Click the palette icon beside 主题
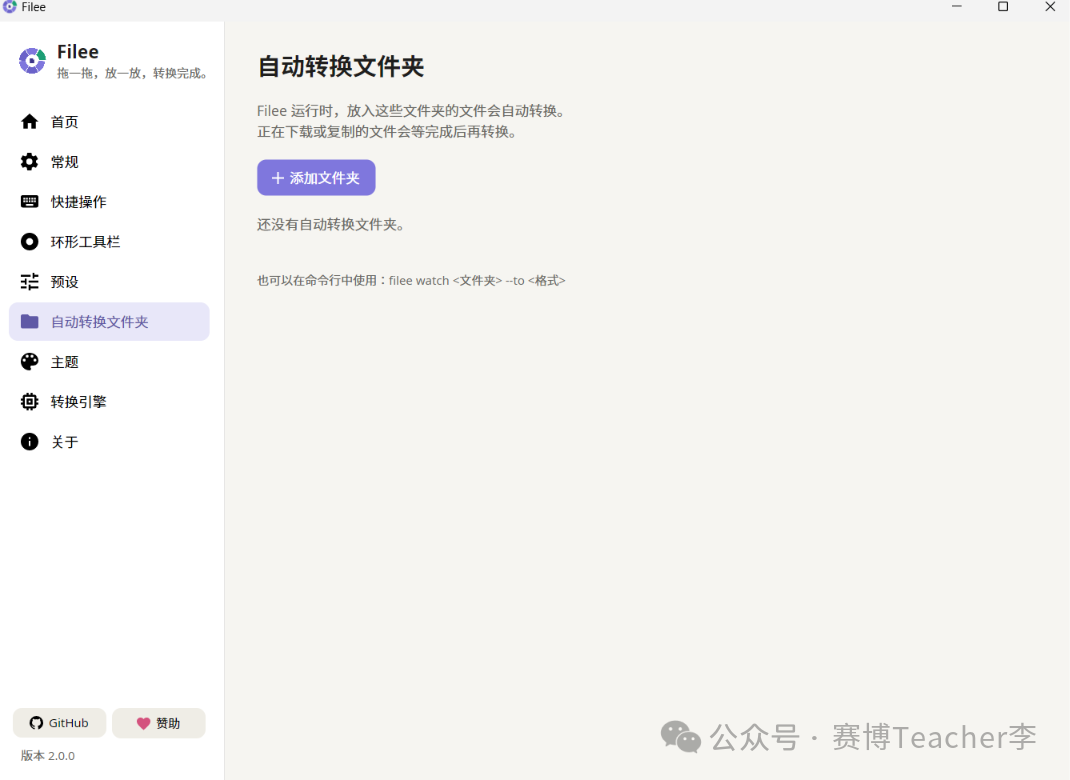 [29, 362]
